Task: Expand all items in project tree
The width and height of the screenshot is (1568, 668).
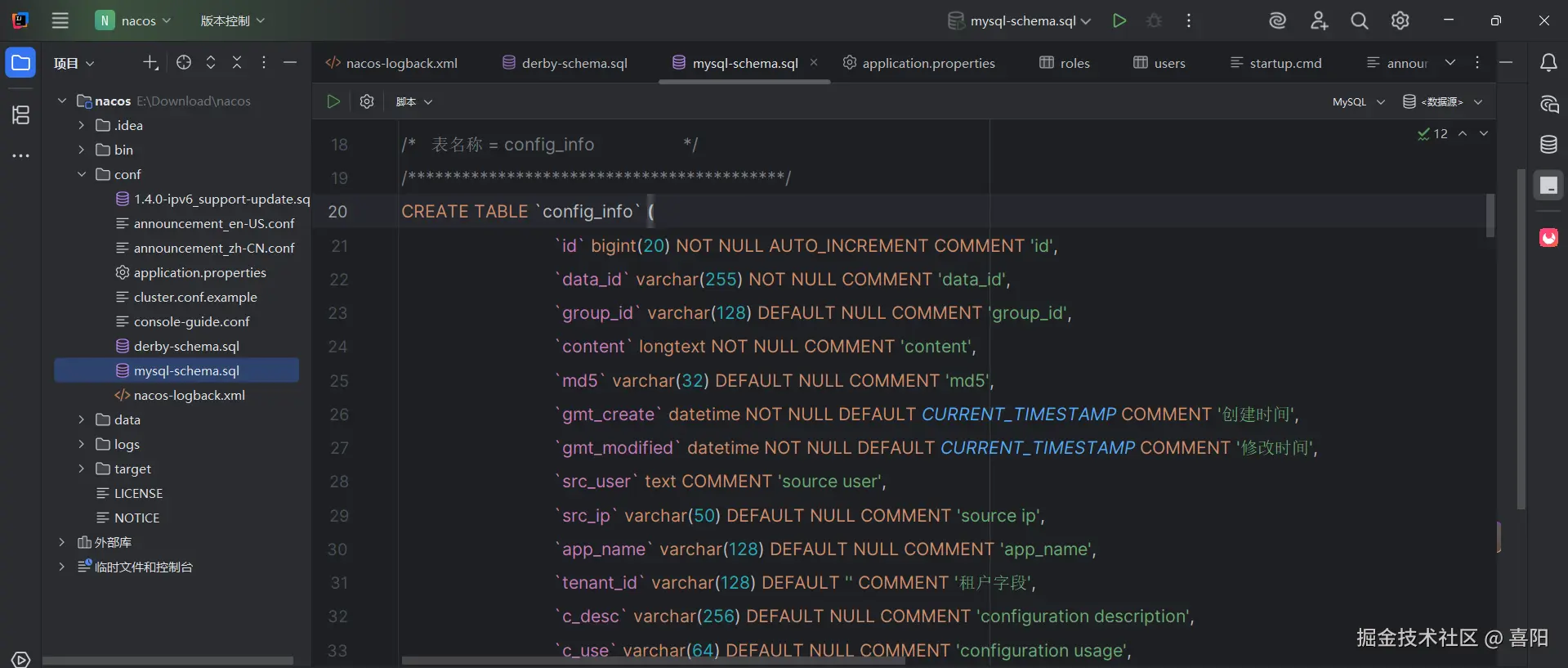Action: pyautogui.click(x=211, y=62)
